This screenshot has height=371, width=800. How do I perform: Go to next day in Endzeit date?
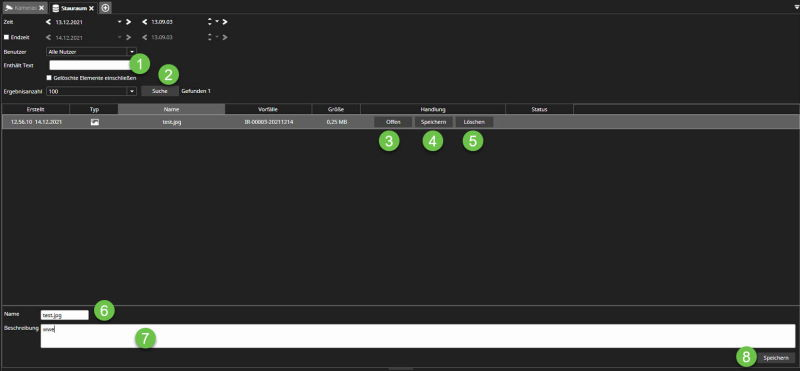[x=128, y=37]
